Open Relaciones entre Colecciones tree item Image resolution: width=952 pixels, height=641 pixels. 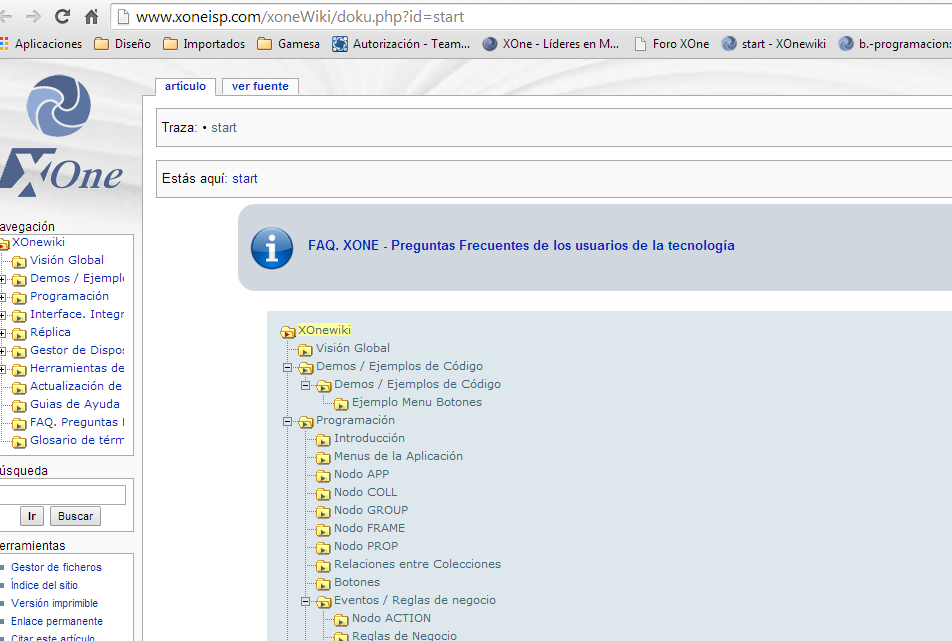[418, 564]
